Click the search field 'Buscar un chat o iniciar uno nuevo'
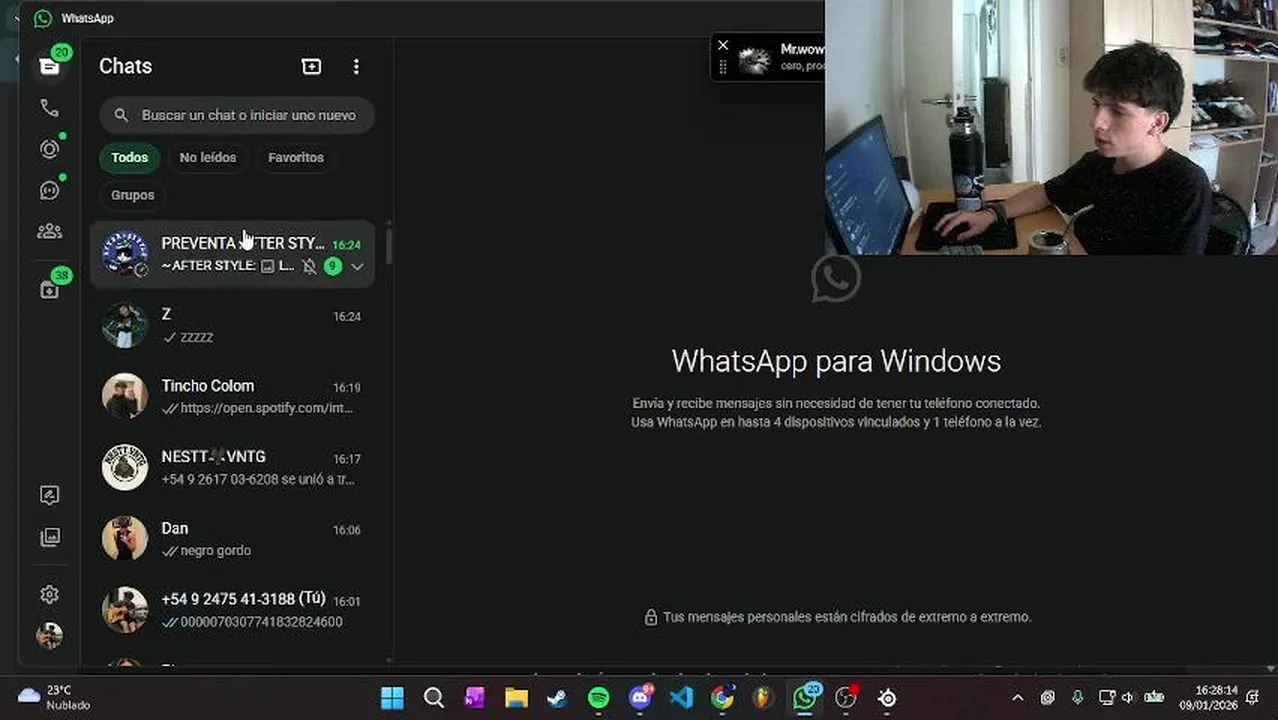Screen dimensions: 1278x720 [x=237, y=115]
